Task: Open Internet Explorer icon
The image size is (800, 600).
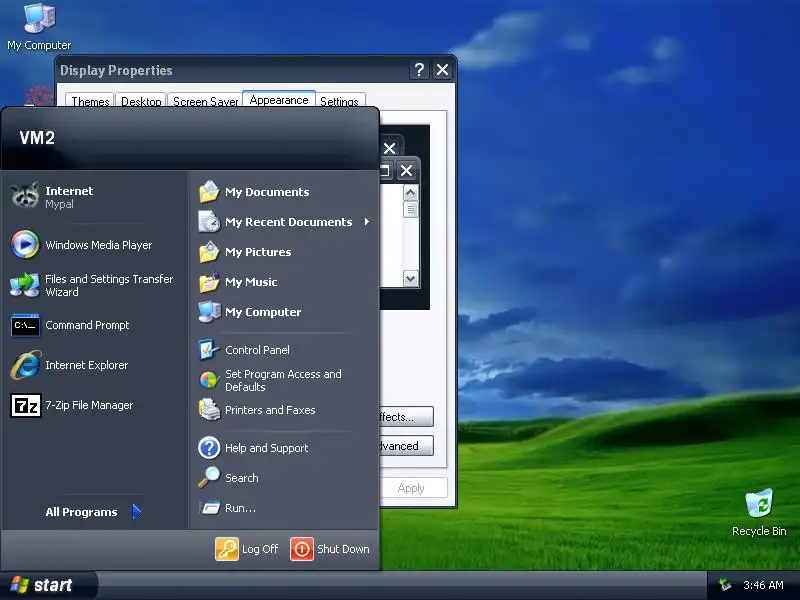Action: 26,365
